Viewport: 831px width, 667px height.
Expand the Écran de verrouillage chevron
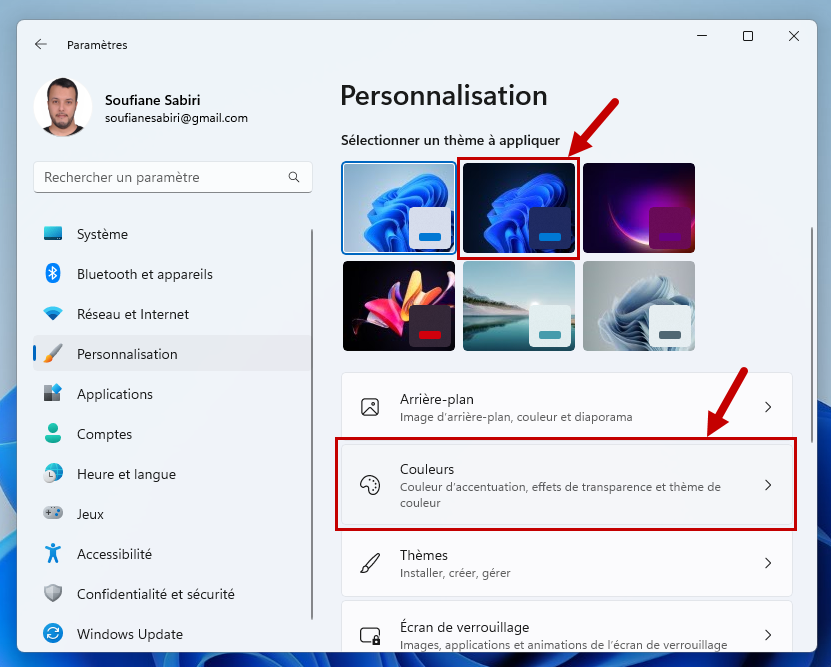click(x=768, y=635)
